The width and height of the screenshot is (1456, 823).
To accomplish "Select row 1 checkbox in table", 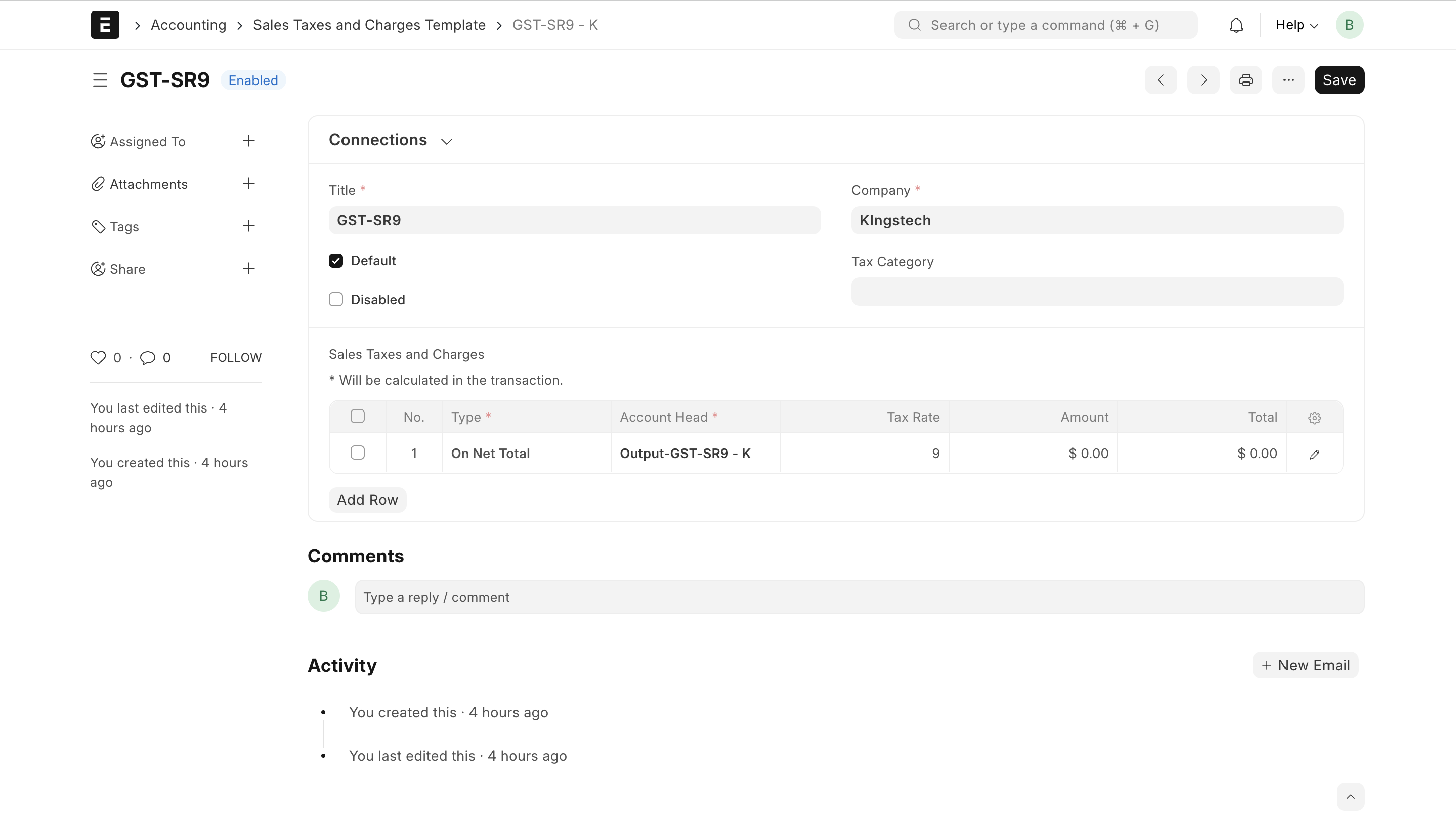I will tap(357, 453).
